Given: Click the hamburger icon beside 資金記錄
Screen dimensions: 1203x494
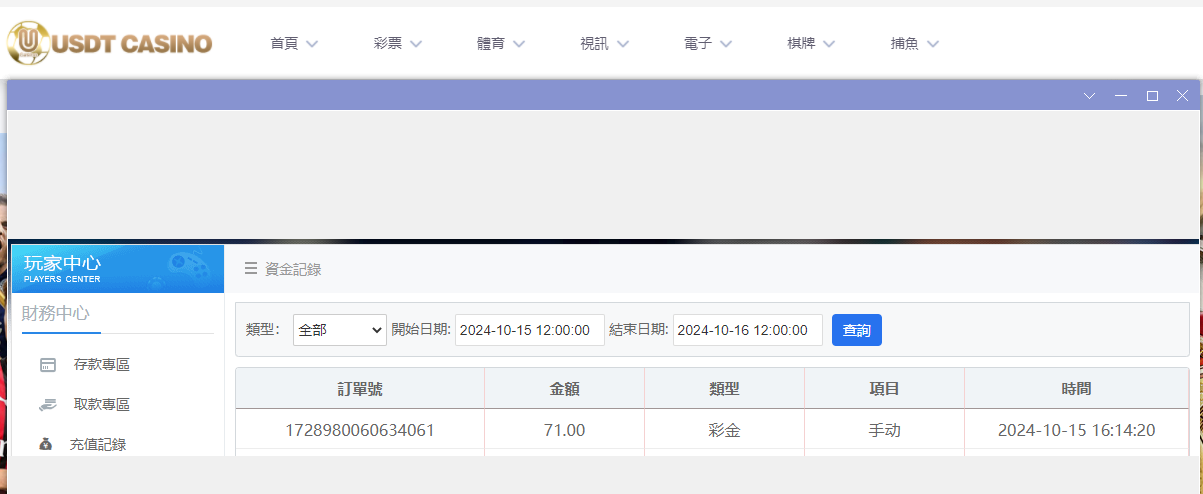Looking at the screenshot, I should [x=251, y=269].
